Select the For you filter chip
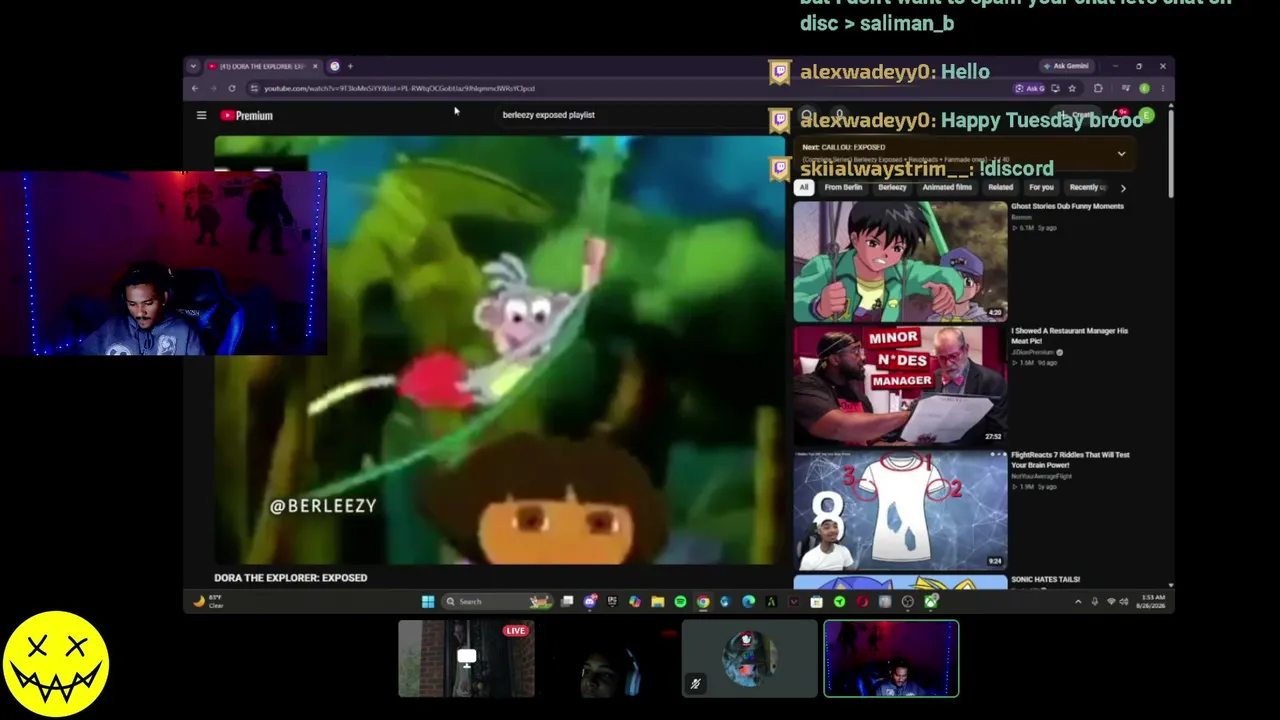This screenshot has width=1280, height=720. [x=1041, y=187]
